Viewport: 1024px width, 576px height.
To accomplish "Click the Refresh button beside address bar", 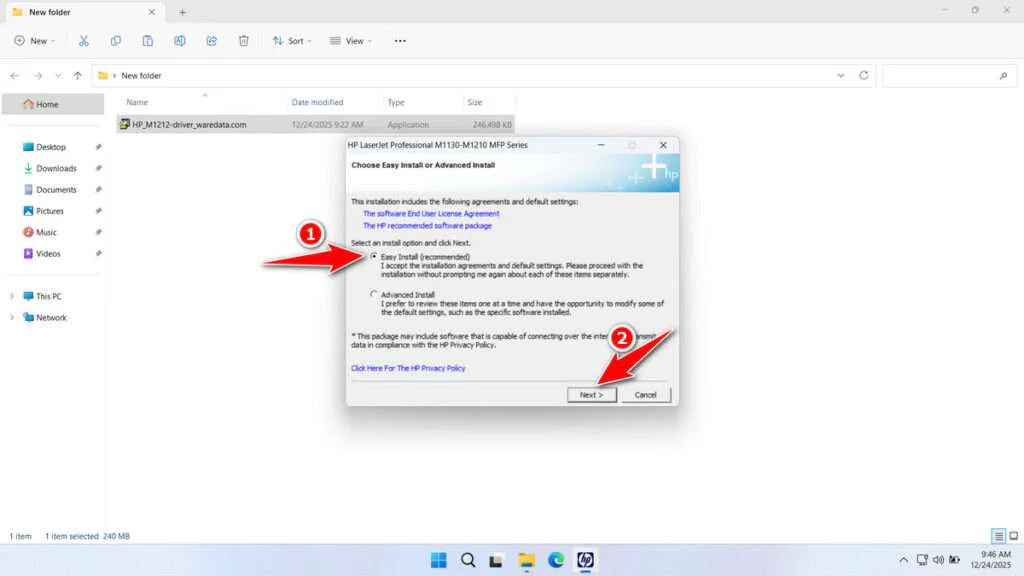I will point(863,75).
